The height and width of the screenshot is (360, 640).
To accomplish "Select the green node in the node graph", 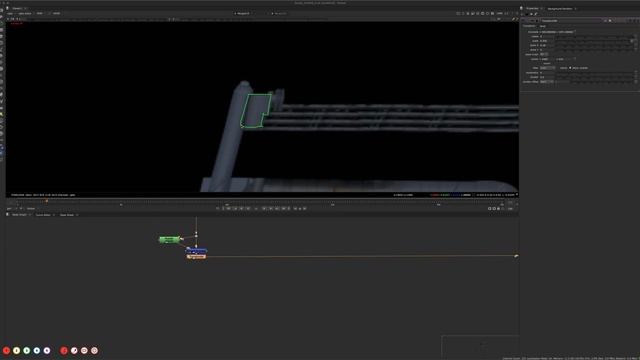I will tap(169, 240).
